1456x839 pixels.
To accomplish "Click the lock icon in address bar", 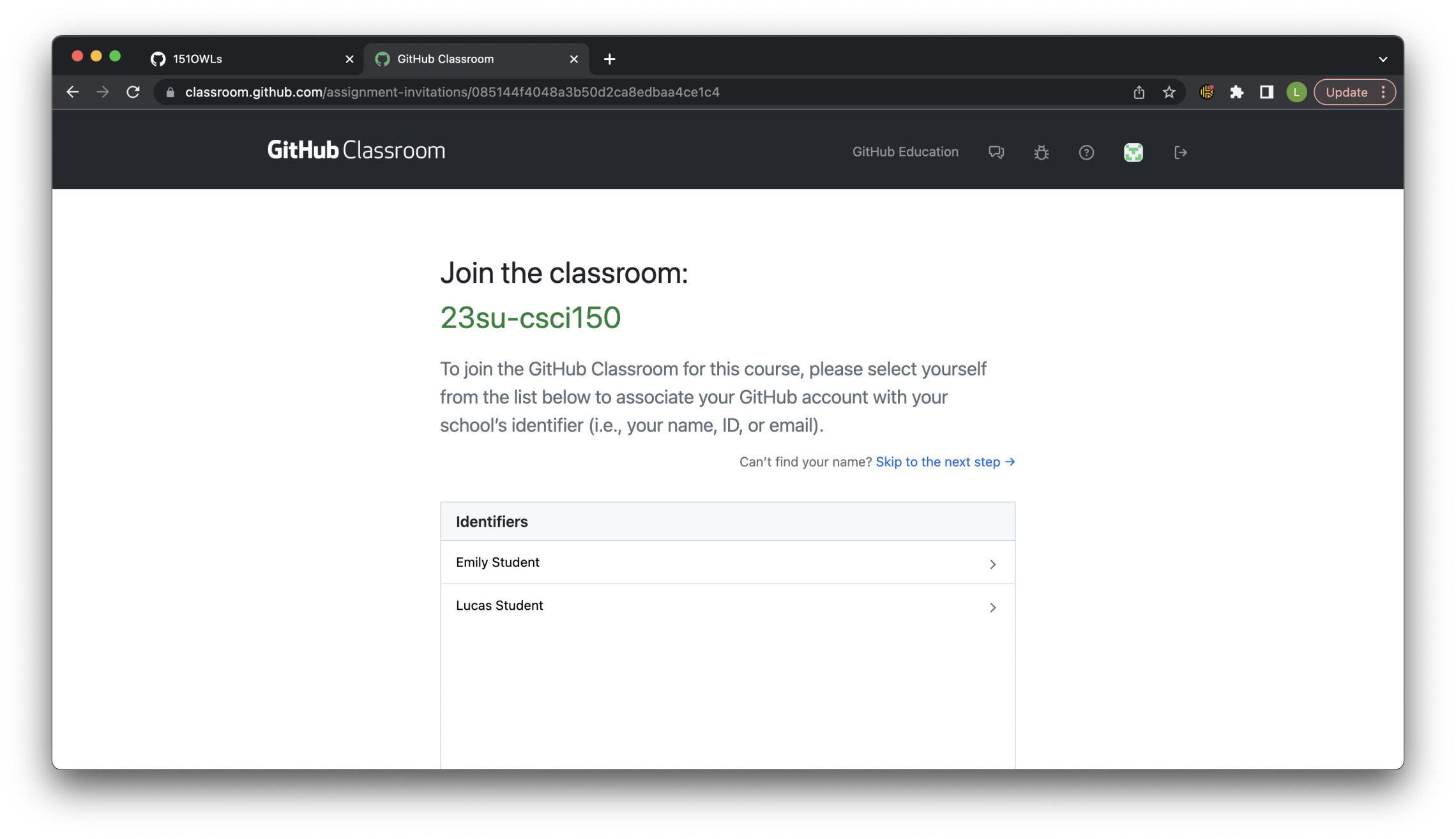I will 170,93.
